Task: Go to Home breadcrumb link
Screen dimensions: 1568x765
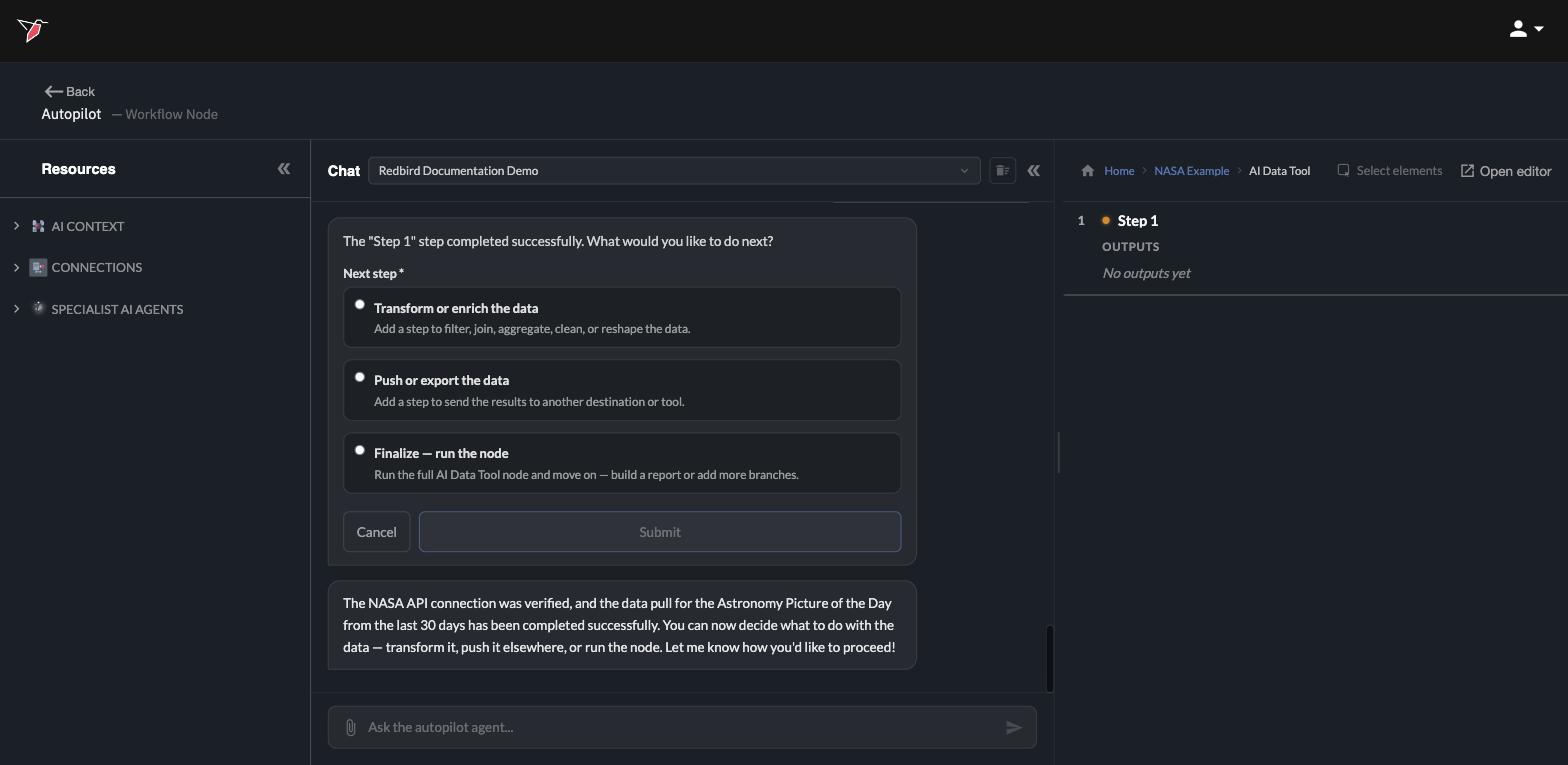Action: coord(1119,171)
